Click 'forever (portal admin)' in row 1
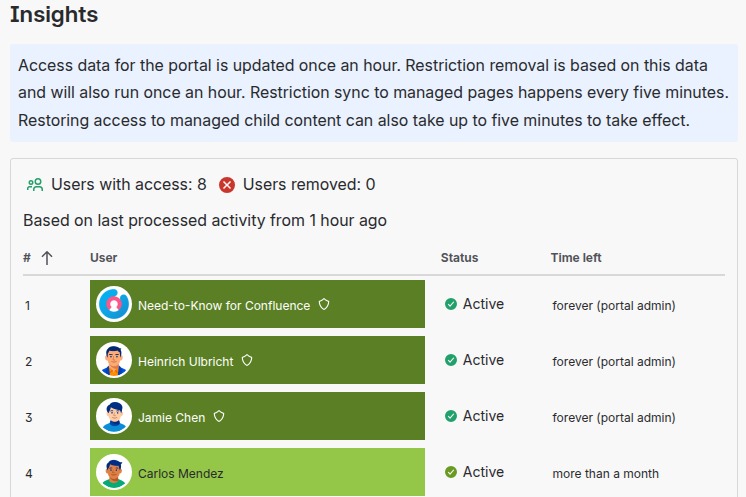Image resolution: width=746 pixels, height=497 pixels. 614,305
